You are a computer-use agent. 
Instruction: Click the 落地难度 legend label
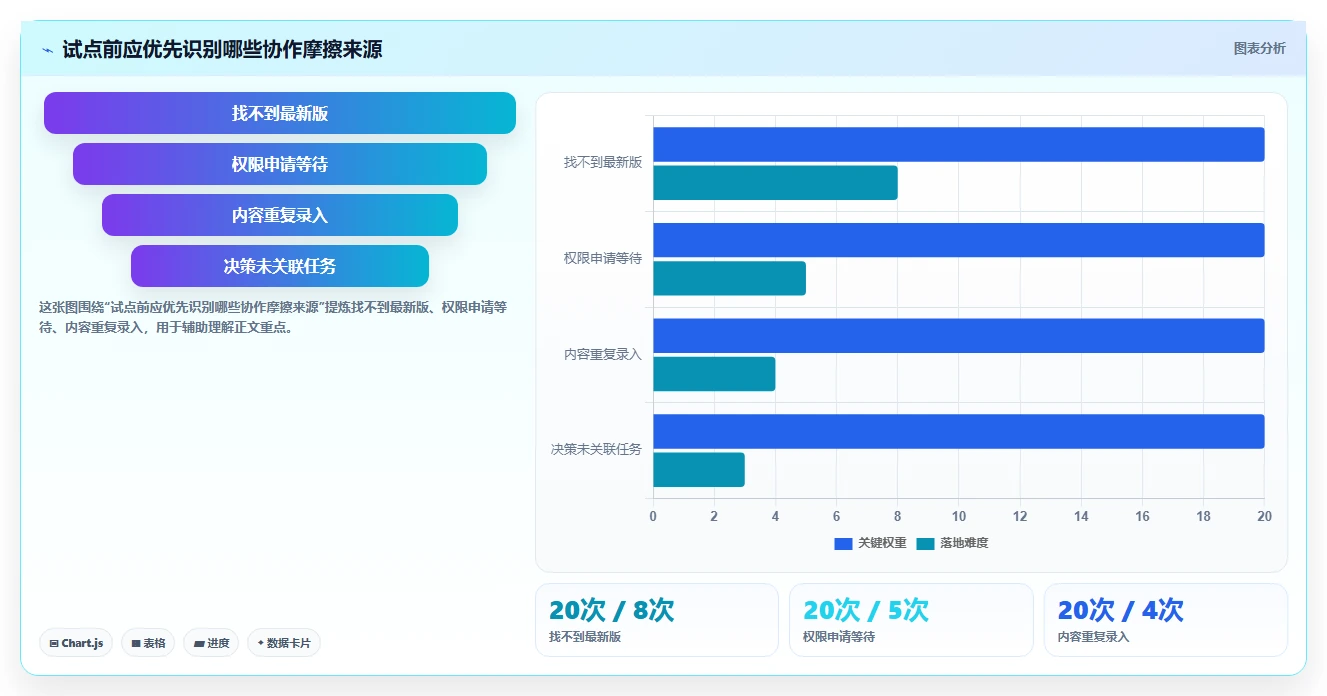pos(964,543)
